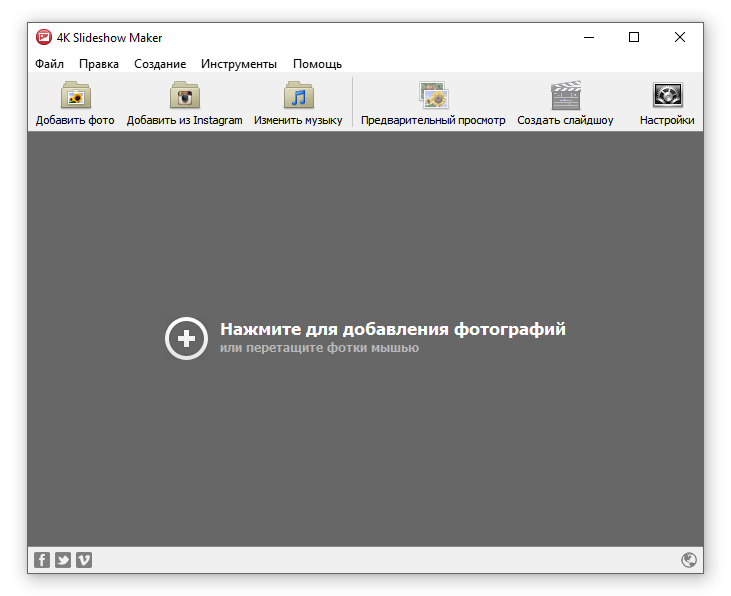This screenshot has width=731, height=596.
Task: Click the или перетащите фотки мышью hint
Action: (x=319, y=348)
